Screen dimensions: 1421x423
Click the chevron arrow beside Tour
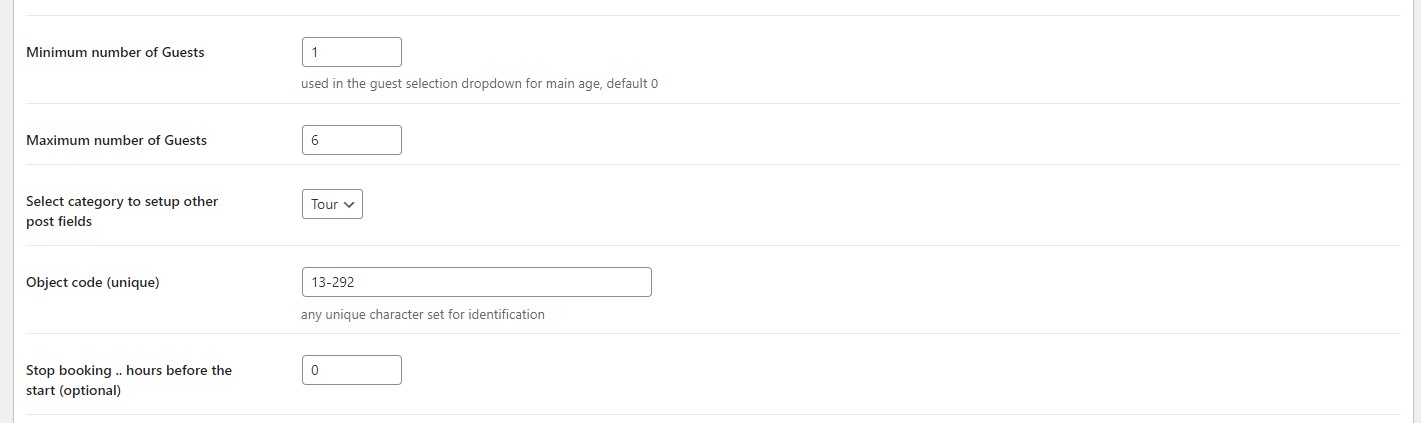(349, 204)
